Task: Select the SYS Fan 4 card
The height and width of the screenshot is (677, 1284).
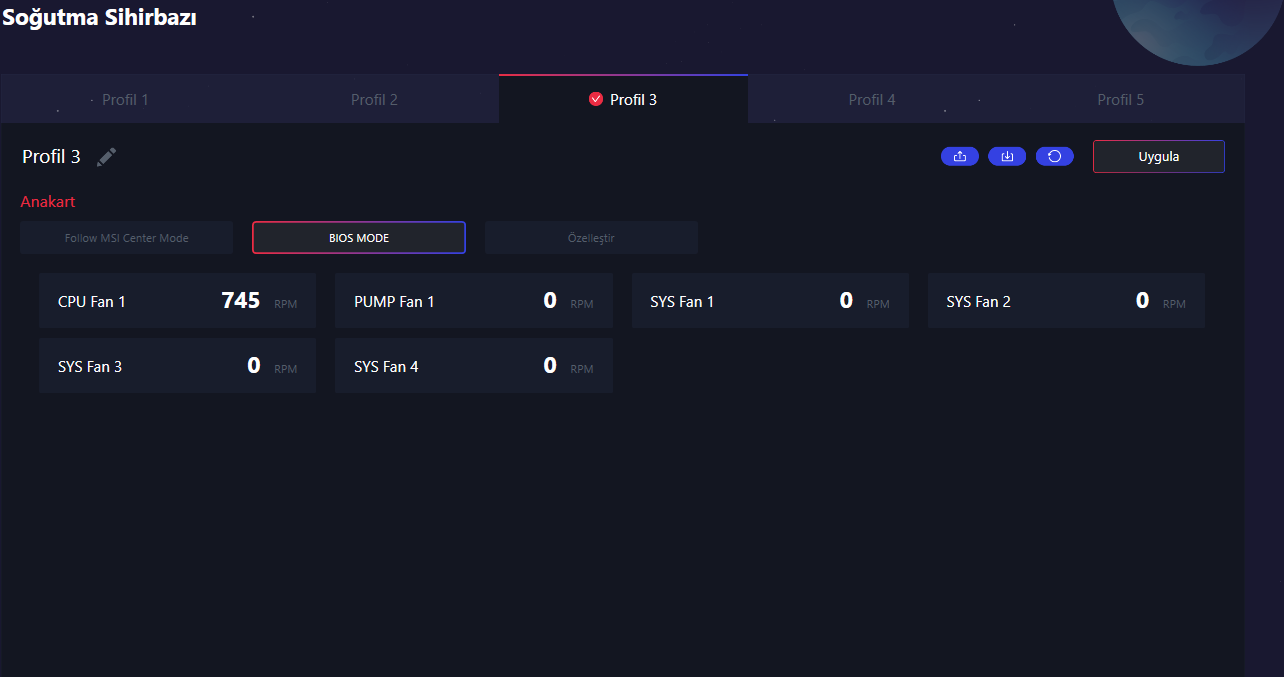Action: click(x=474, y=366)
